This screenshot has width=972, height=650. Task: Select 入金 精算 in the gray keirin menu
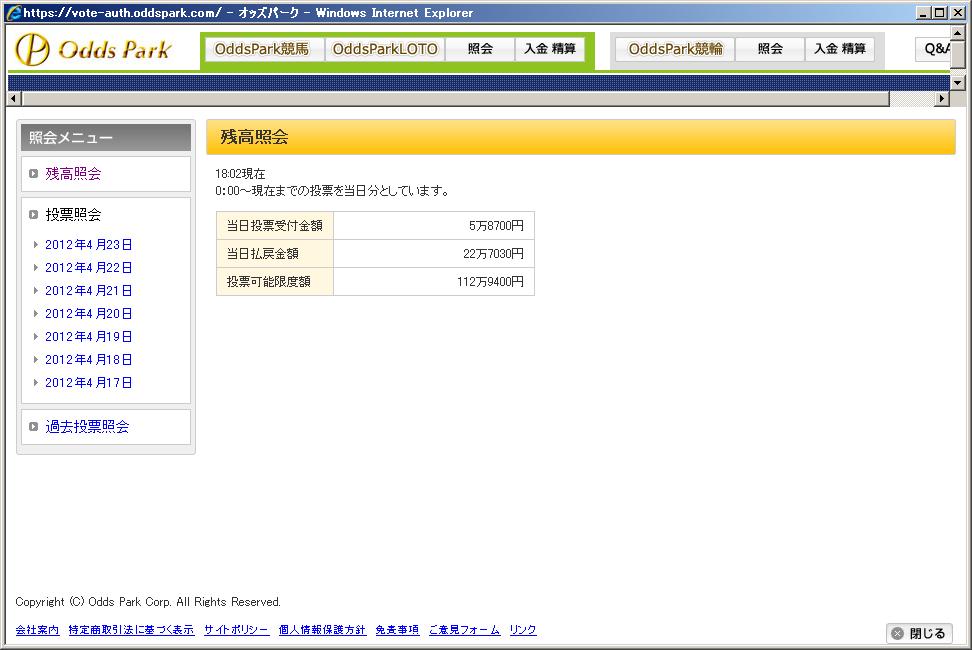(840, 49)
